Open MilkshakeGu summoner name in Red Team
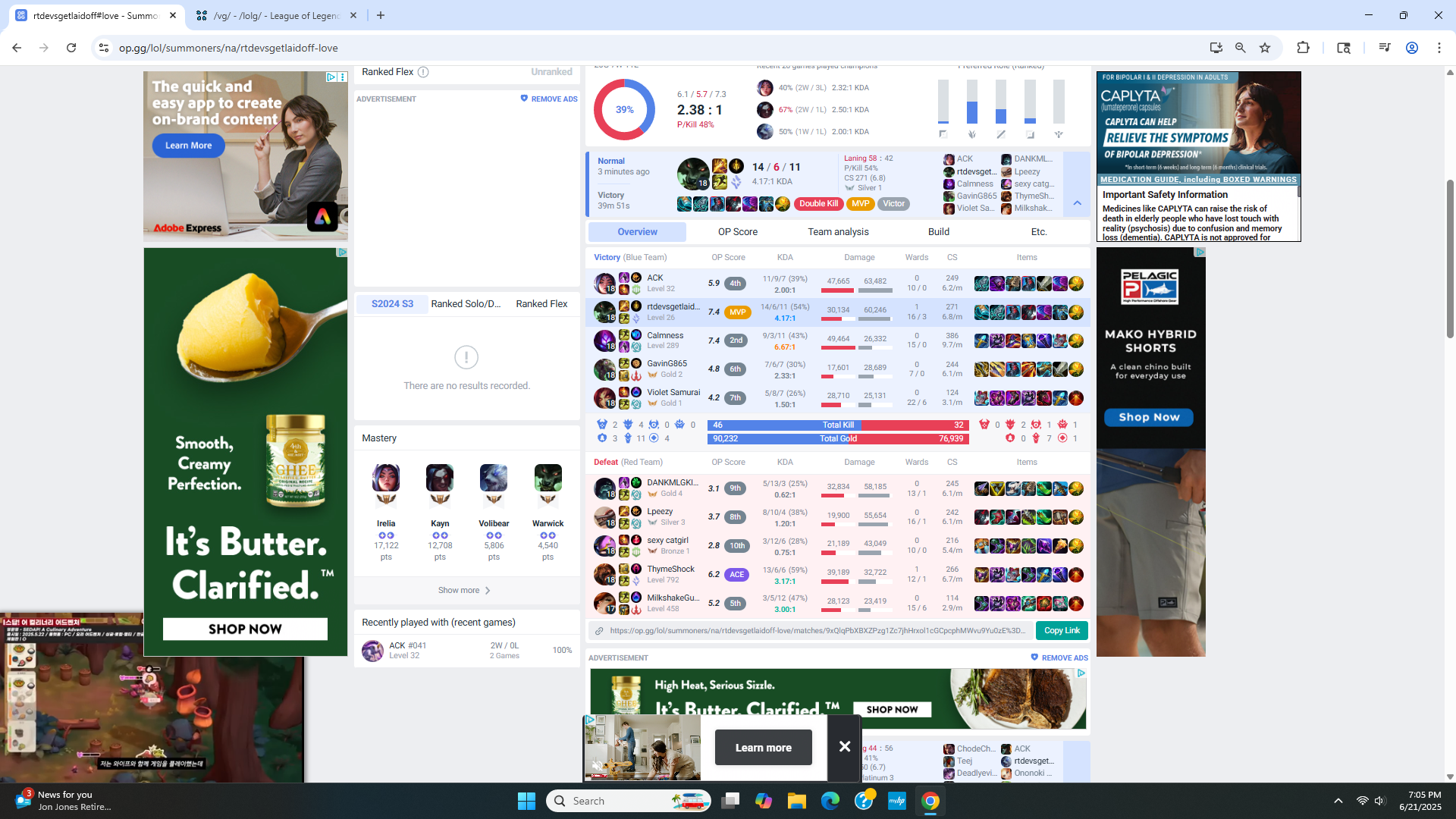This screenshot has width=1456, height=819. click(x=673, y=598)
